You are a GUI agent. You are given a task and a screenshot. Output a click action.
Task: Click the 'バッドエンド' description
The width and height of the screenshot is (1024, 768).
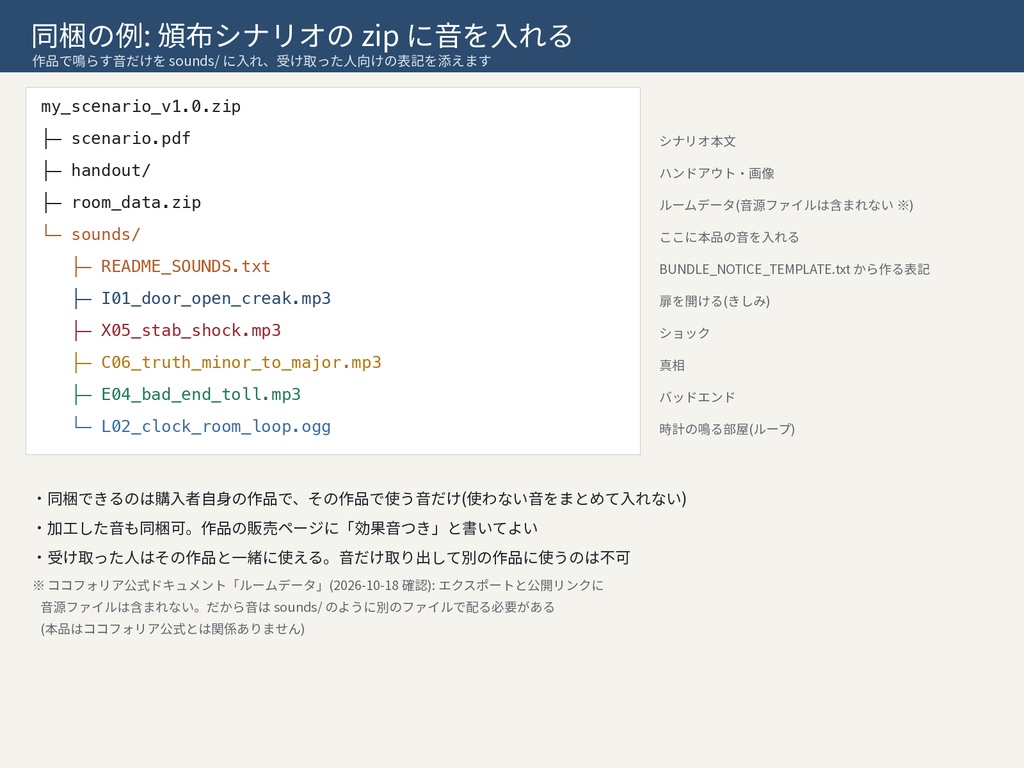697,397
